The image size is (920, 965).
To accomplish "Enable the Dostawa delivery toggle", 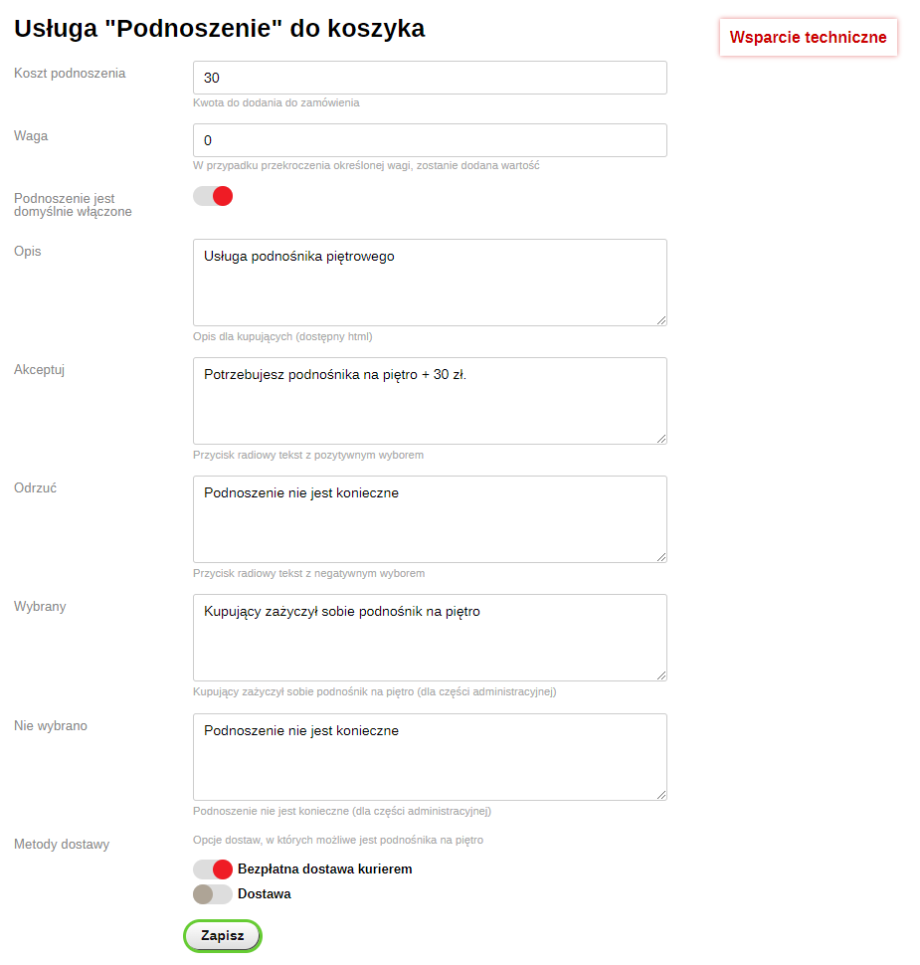I will [213, 894].
